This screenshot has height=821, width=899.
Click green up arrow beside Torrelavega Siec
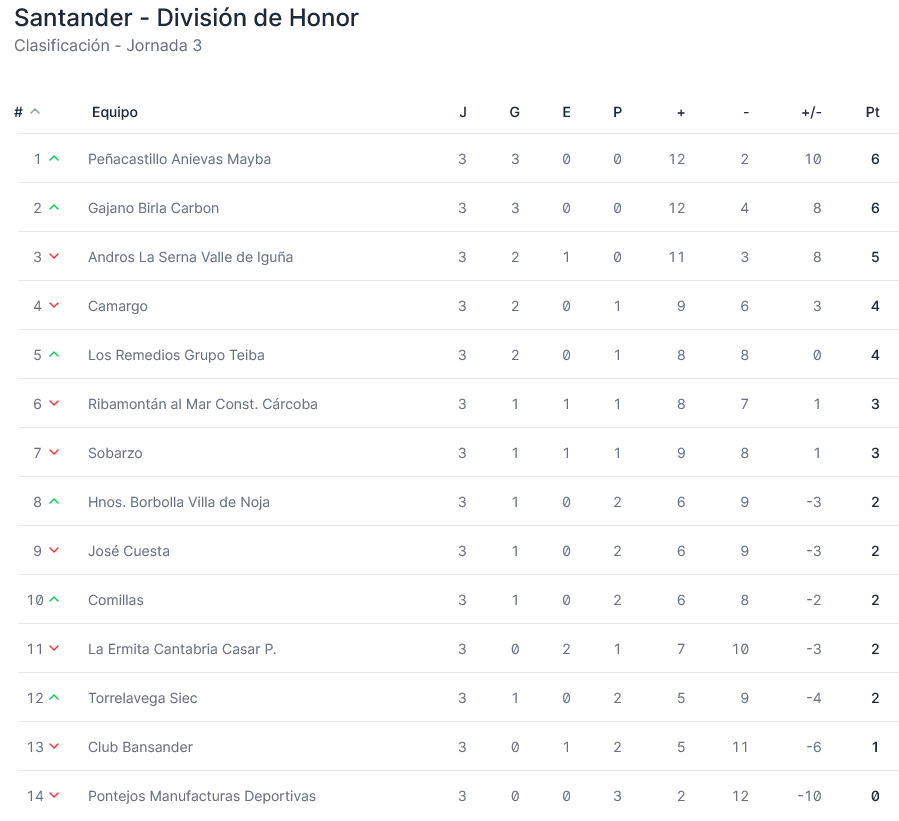54,698
